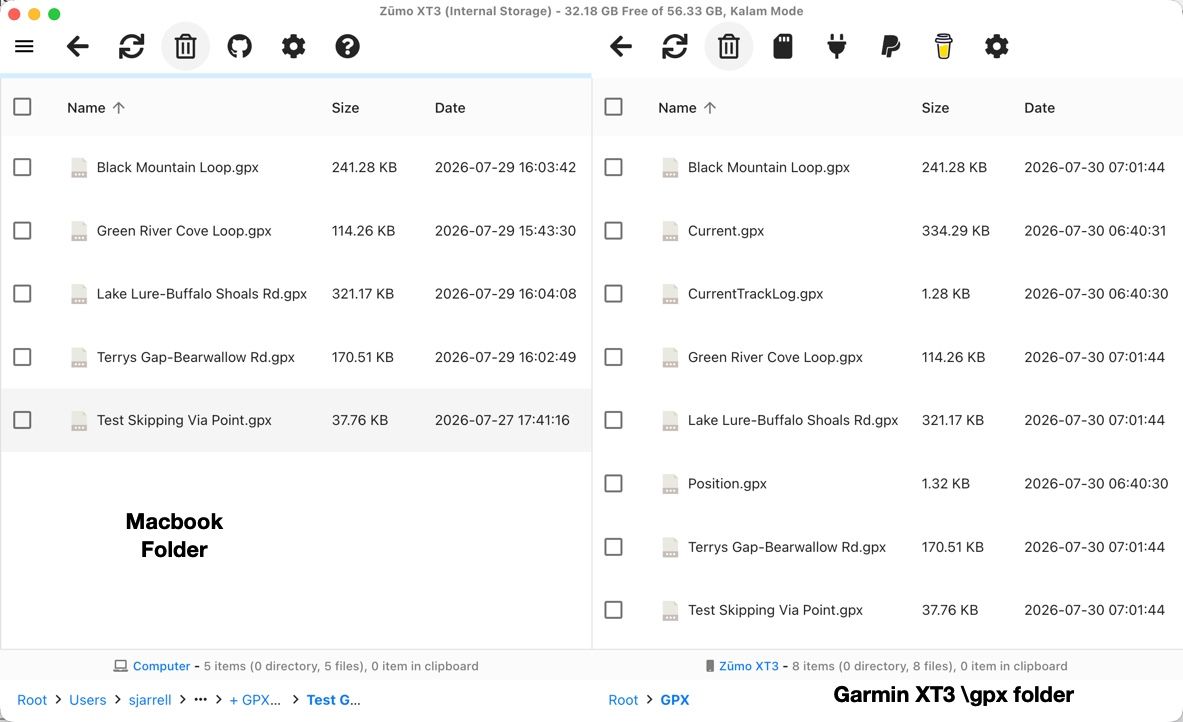Switch storage with SD card icon
The height and width of the screenshot is (722, 1183).
[x=783, y=47]
